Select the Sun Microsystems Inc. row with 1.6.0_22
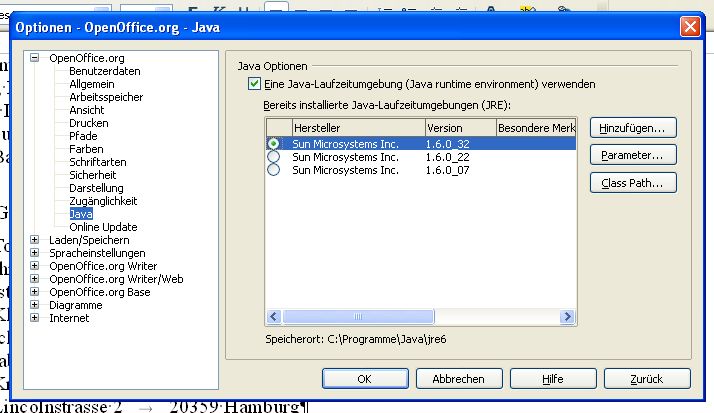The image size is (714, 413). pos(421,157)
